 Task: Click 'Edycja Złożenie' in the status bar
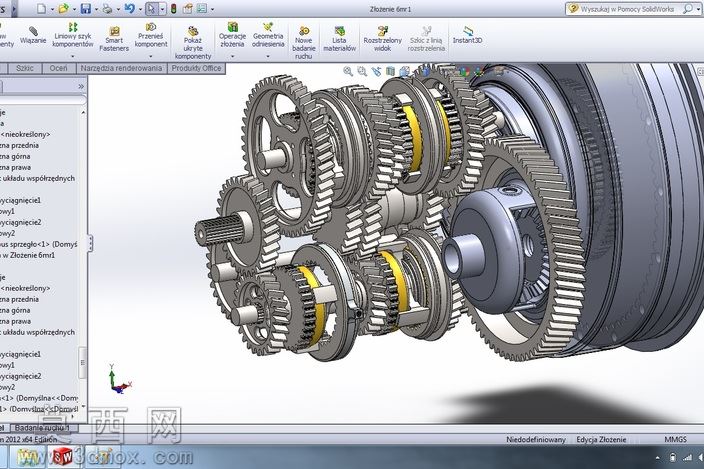pyautogui.click(x=601, y=439)
